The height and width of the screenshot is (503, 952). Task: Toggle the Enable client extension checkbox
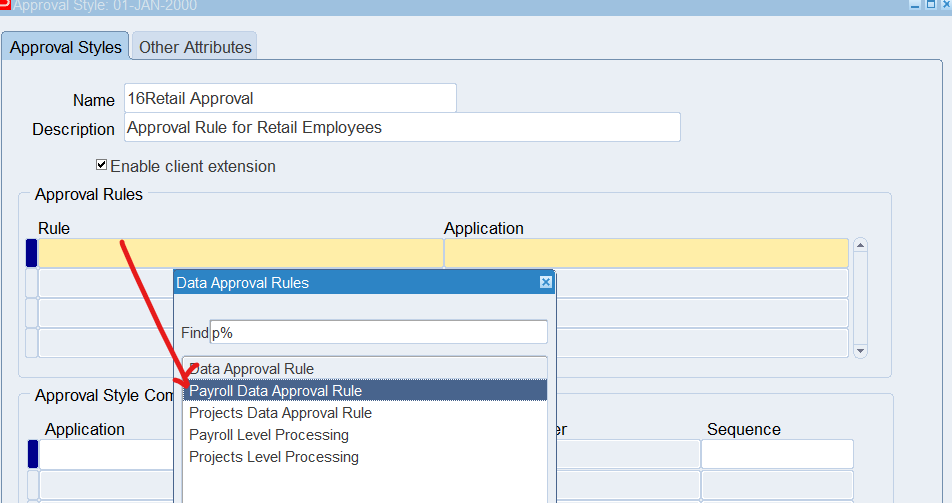click(x=101, y=165)
